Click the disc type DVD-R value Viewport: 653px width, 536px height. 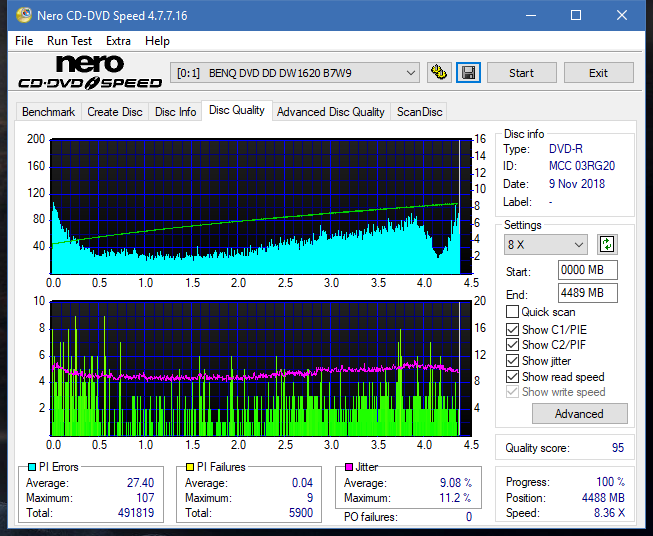pos(566,149)
